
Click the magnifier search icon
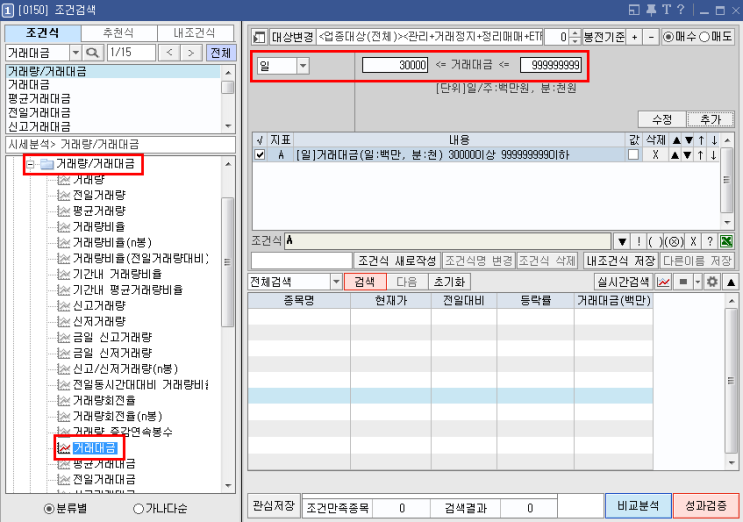tap(92, 53)
